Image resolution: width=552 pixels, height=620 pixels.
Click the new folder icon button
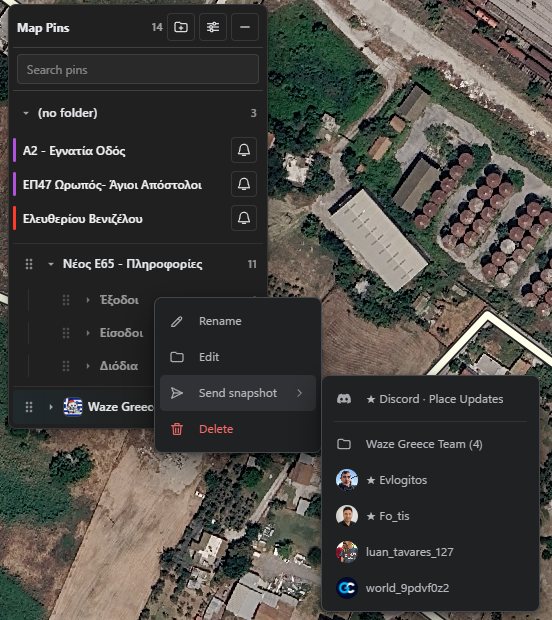click(181, 27)
